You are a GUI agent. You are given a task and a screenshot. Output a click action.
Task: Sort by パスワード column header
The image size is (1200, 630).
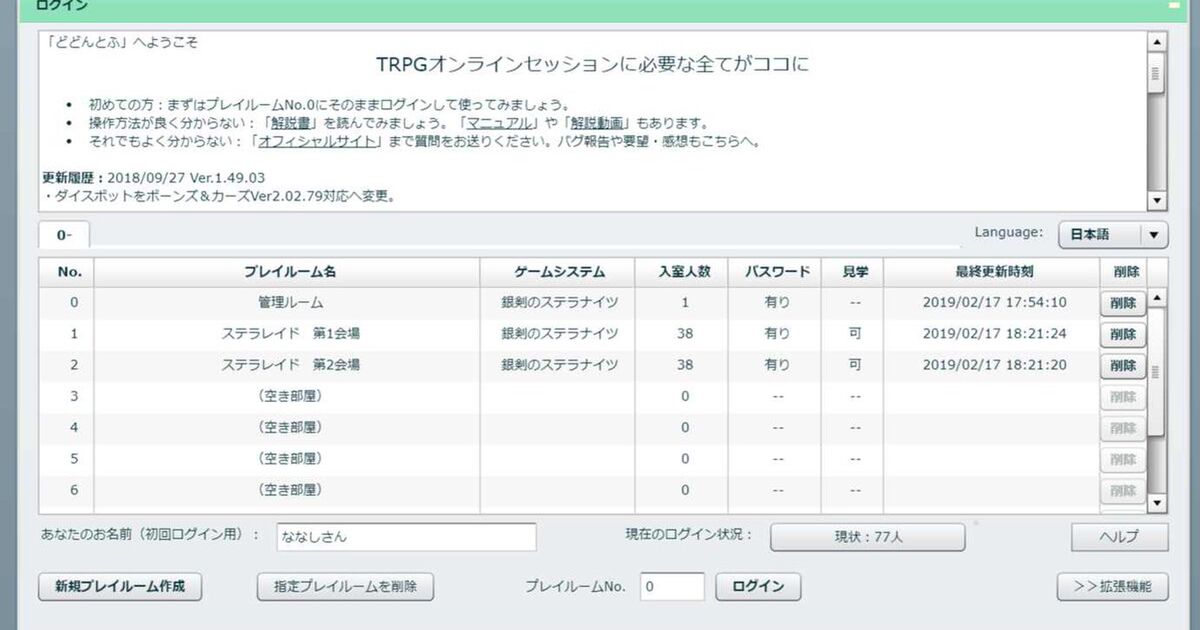click(x=777, y=272)
